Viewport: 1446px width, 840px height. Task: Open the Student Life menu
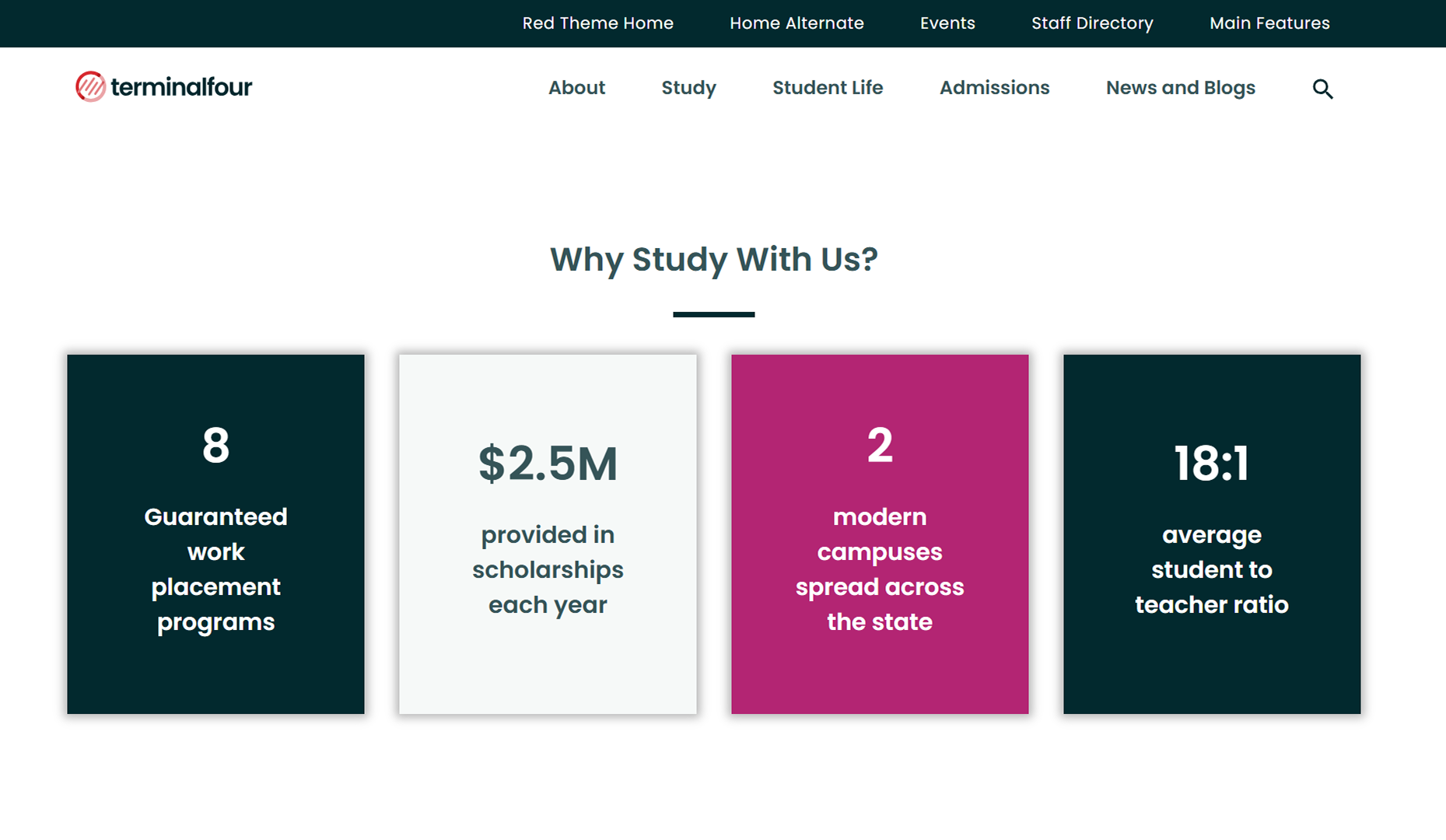click(828, 88)
